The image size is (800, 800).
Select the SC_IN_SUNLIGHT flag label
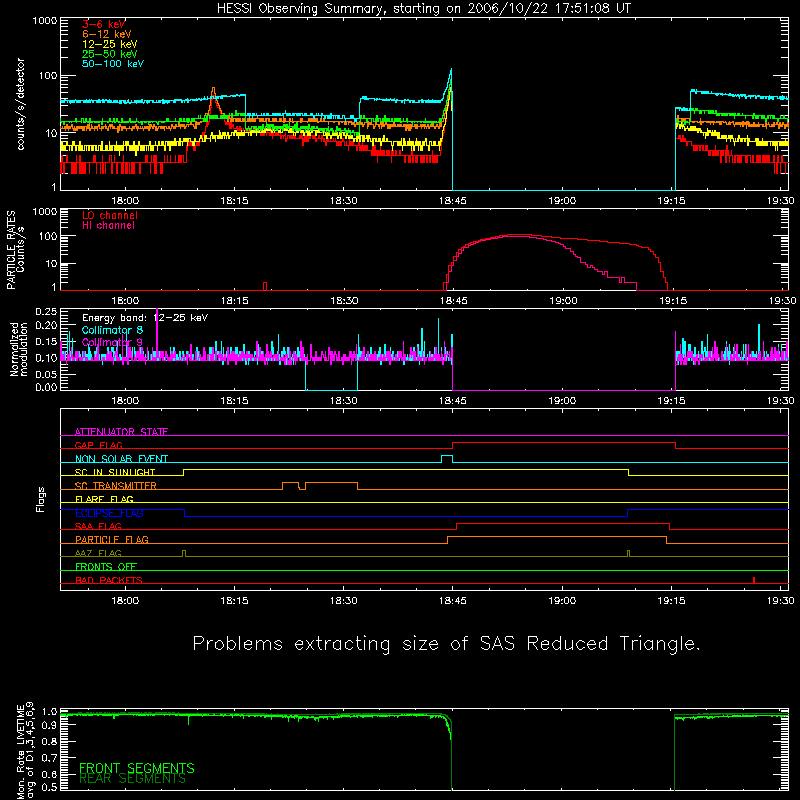[115, 472]
